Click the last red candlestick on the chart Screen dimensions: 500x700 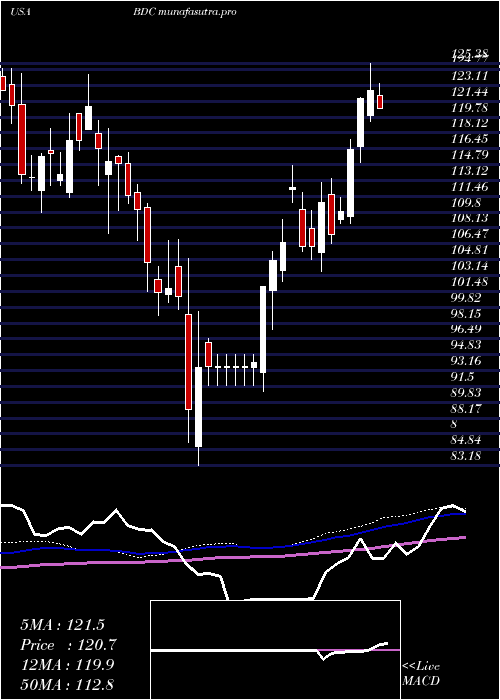pyautogui.click(x=380, y=102)
